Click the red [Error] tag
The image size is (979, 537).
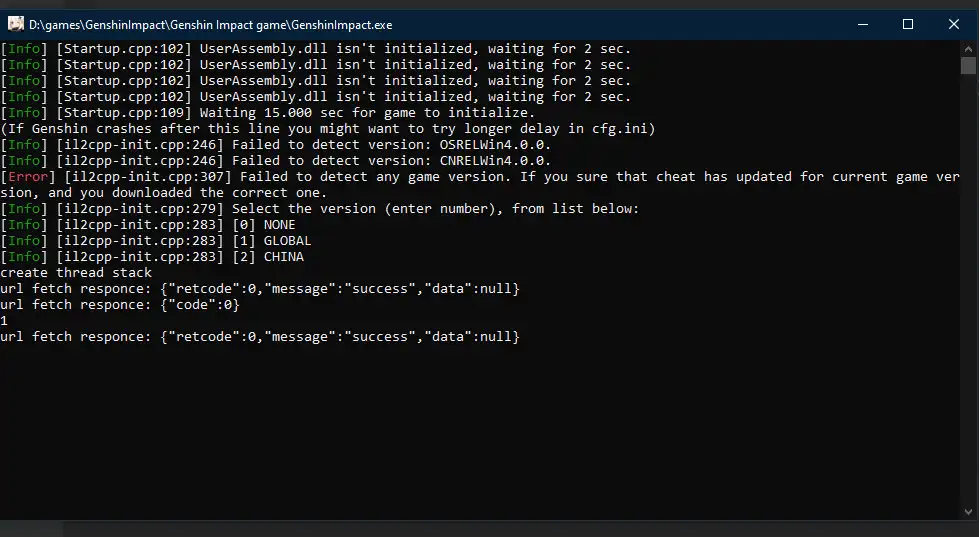(22, 177)
